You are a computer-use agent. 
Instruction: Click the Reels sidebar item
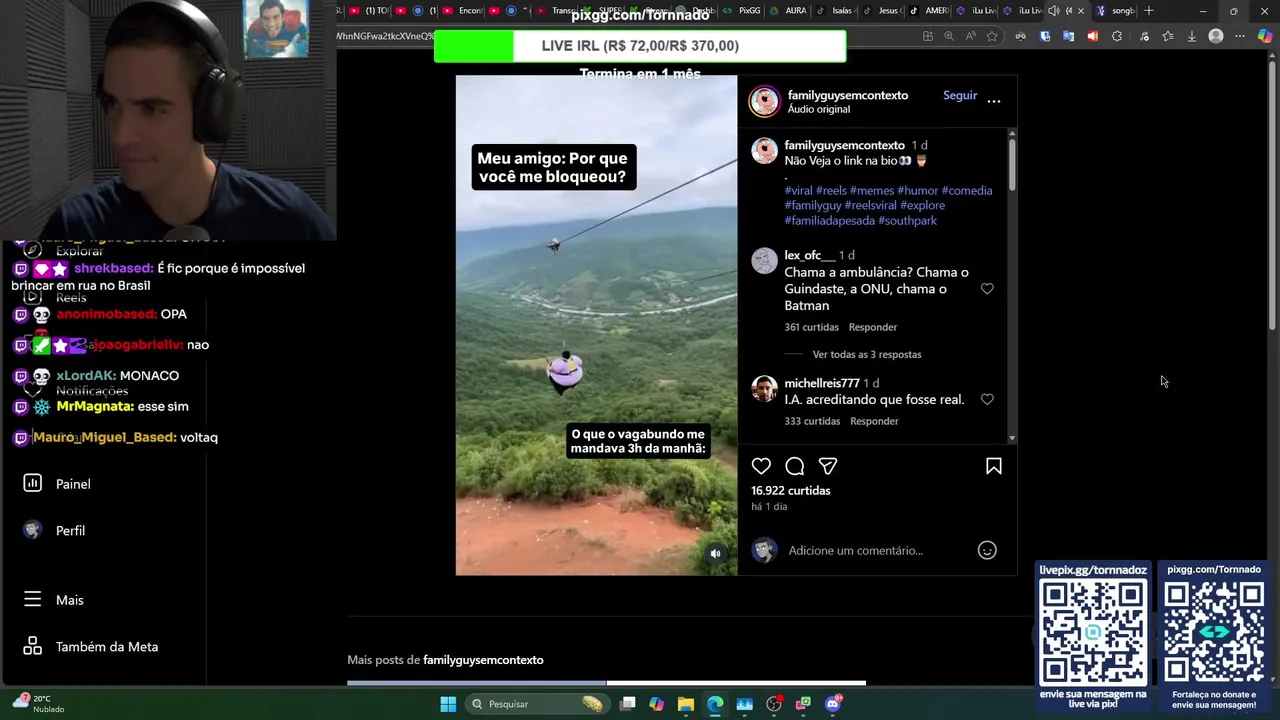click(57, 297)
